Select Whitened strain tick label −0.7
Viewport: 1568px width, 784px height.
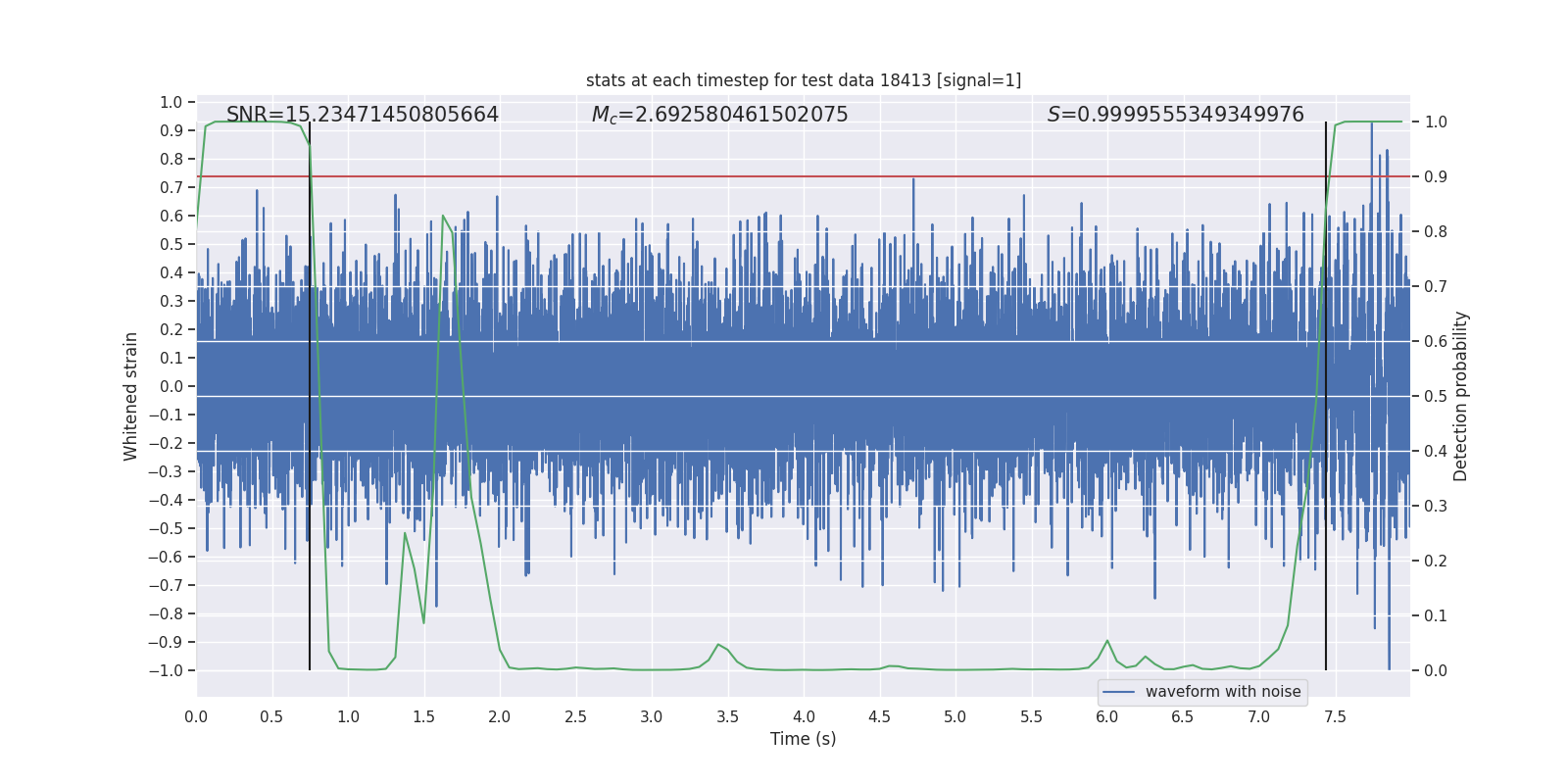(166, 585)
